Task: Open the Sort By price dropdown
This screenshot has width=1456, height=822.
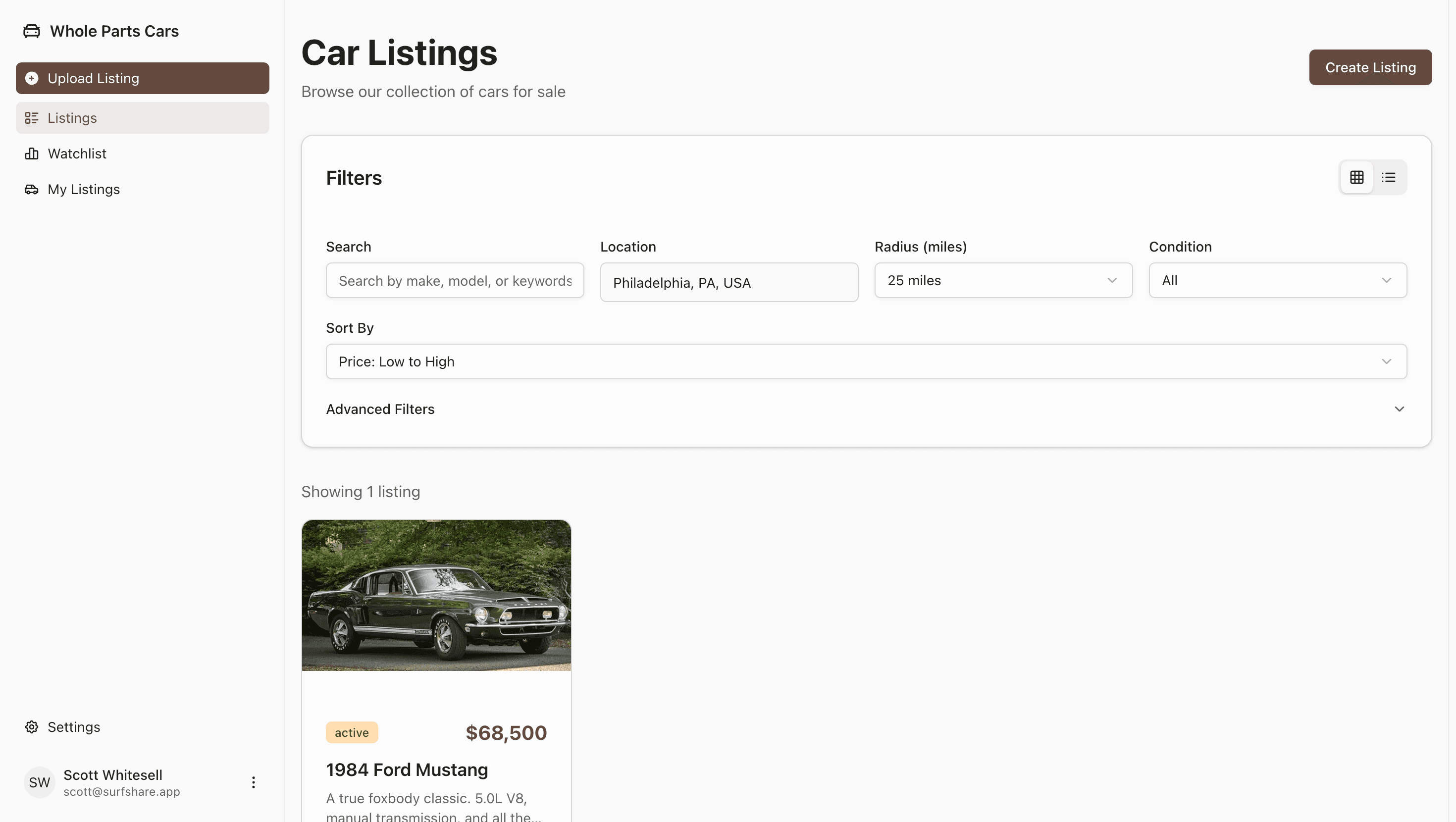Action: click(865, 361)
